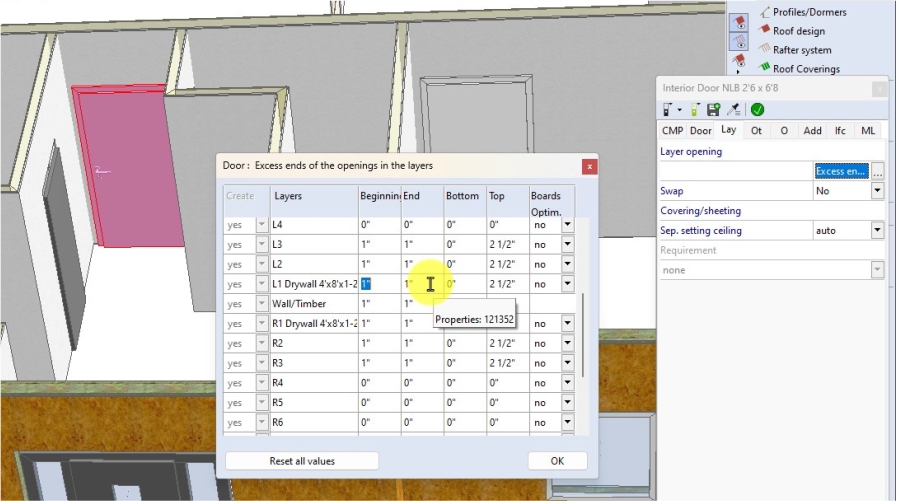Click the End value field for row L2
The width and height of the screenshot is (898, 501).
point(420,265)
